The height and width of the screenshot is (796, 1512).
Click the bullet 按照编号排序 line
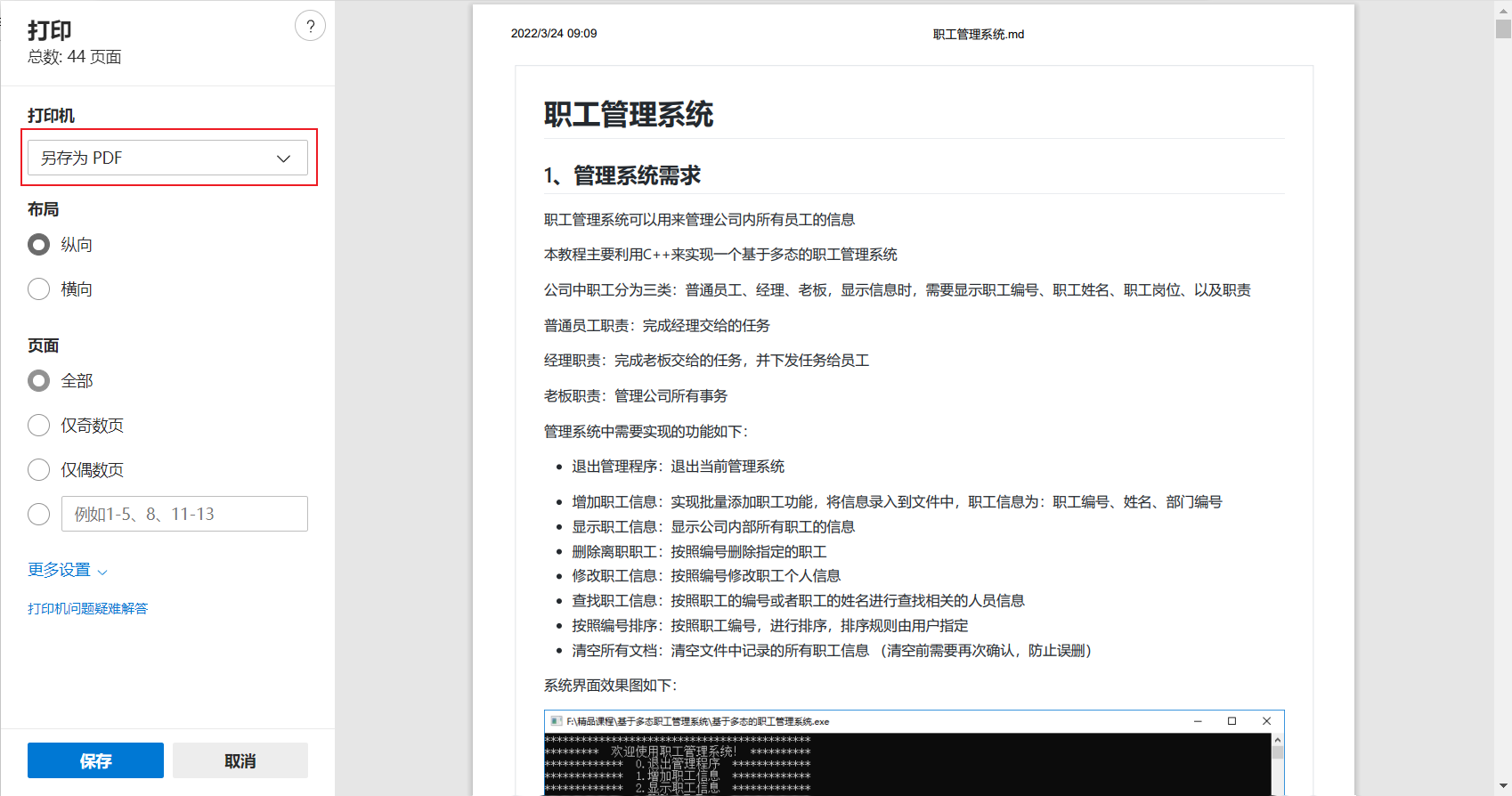tap(770, 626)
